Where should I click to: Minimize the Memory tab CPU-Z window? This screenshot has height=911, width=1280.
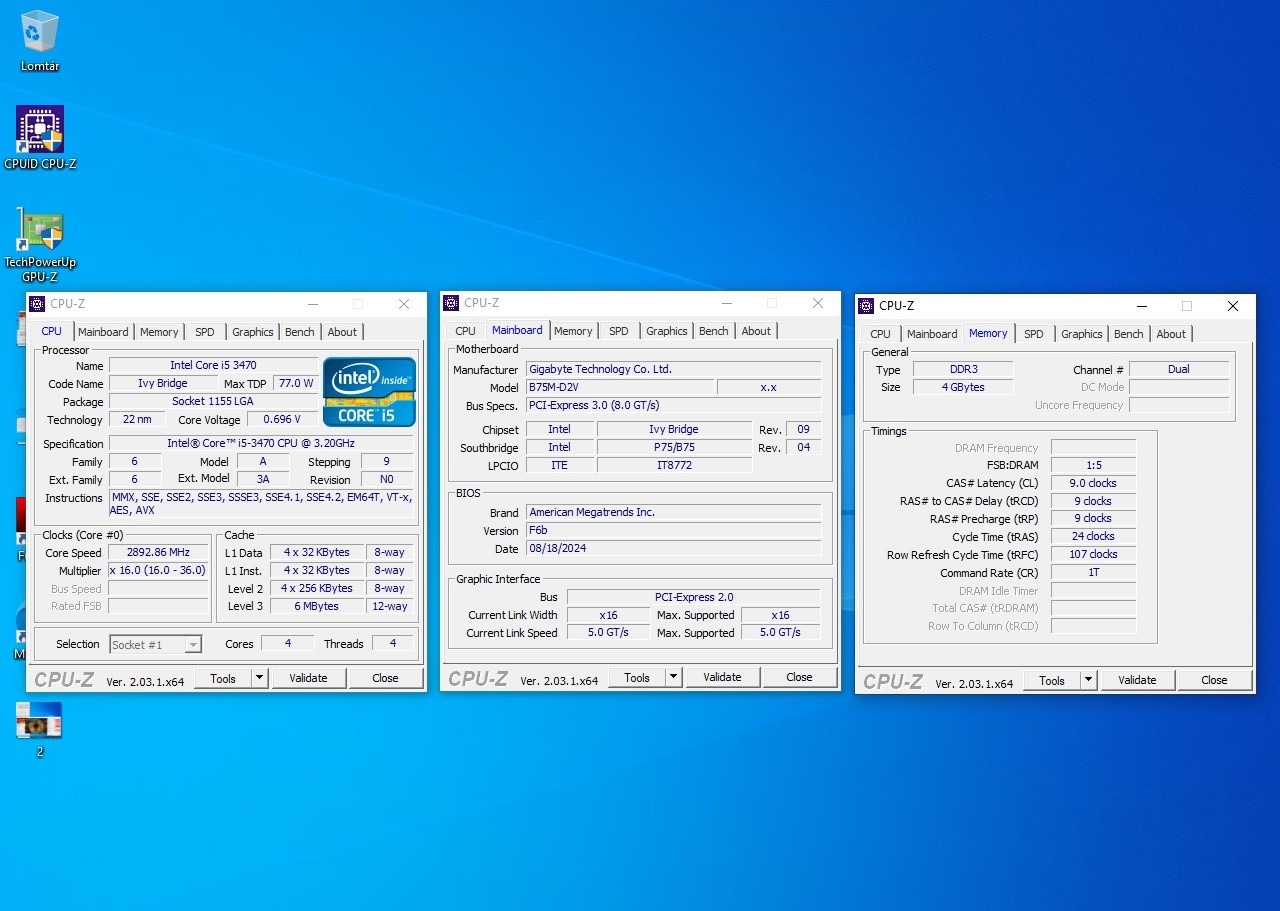[x=1141, y=306]
